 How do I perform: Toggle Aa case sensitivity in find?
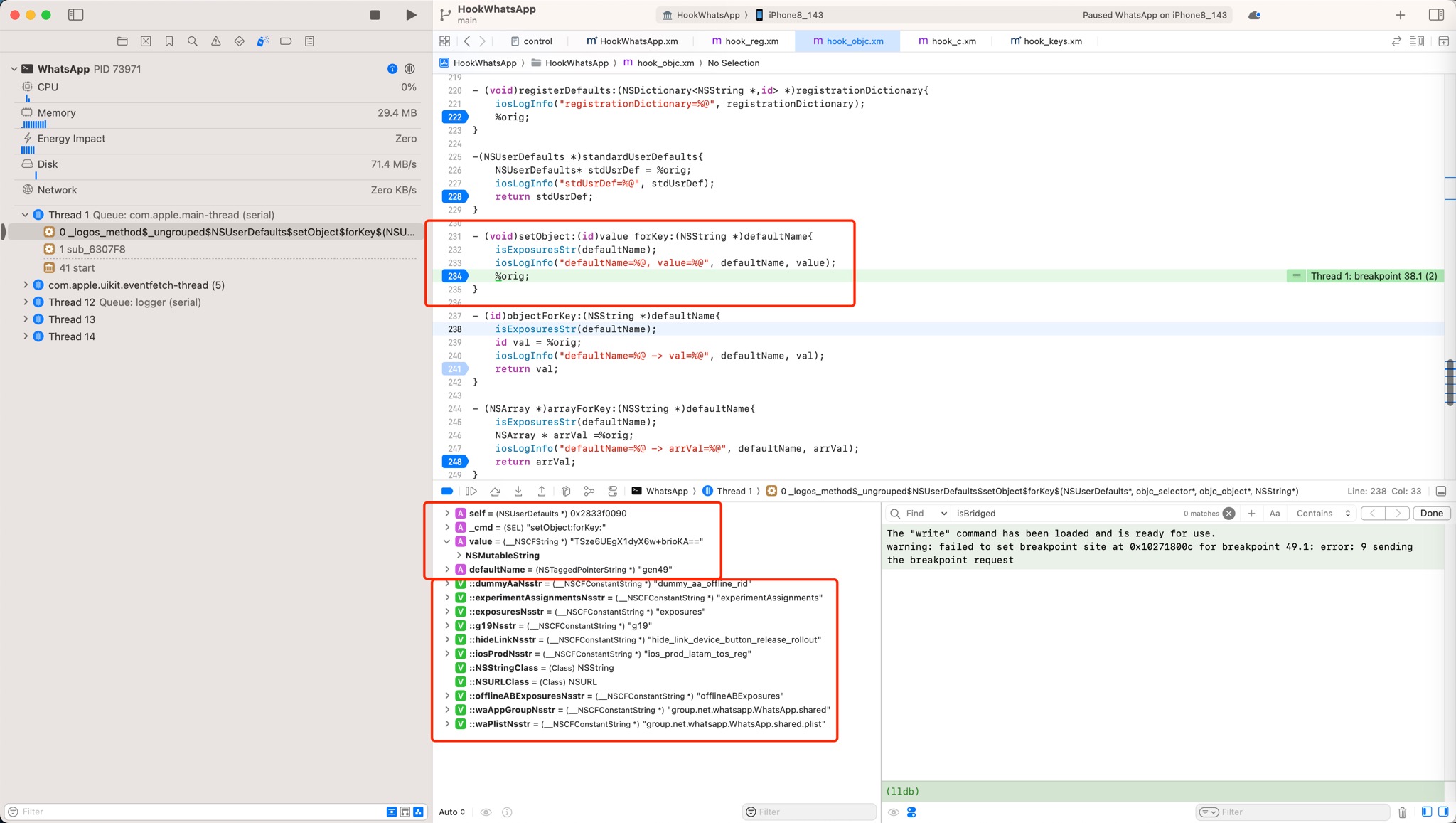[x=1275, y=514]
